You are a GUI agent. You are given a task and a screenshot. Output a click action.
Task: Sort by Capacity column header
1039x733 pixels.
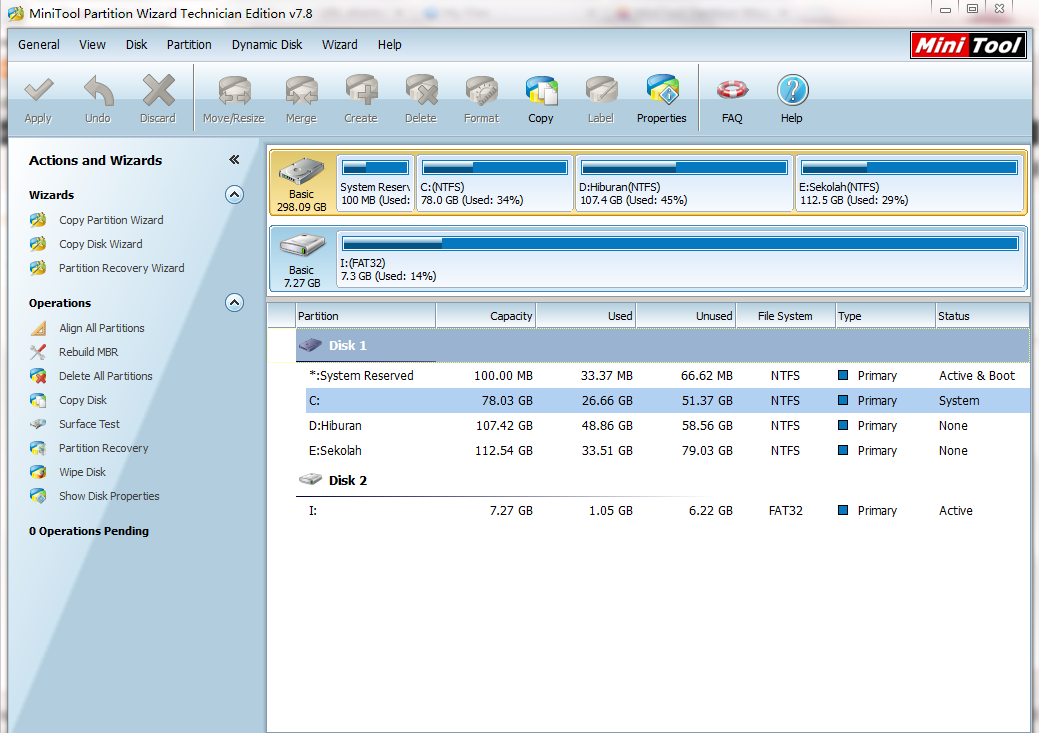486,316
